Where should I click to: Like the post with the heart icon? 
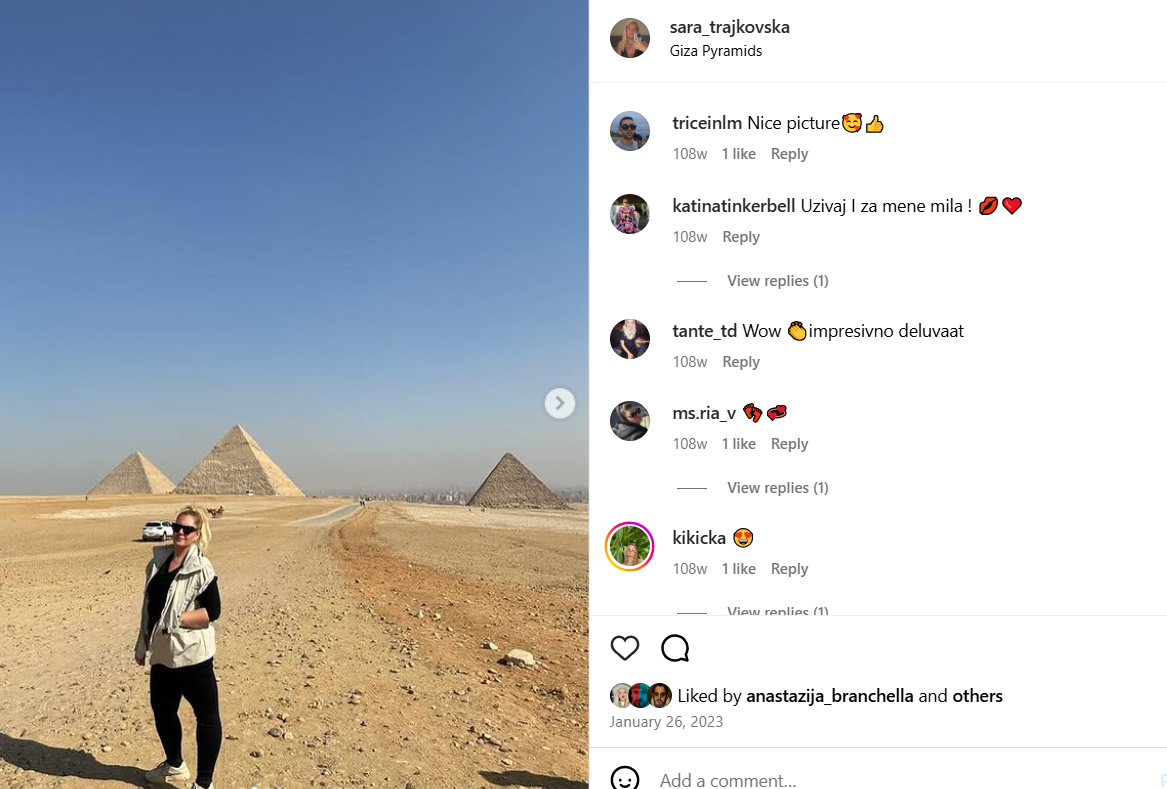coord(624,648)
